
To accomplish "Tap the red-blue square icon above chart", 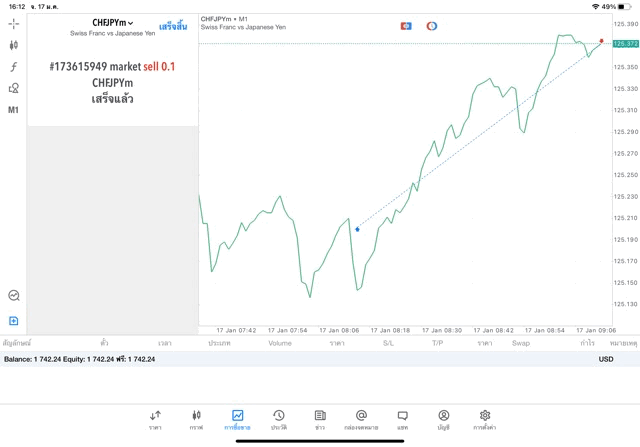I will point(406,26).
